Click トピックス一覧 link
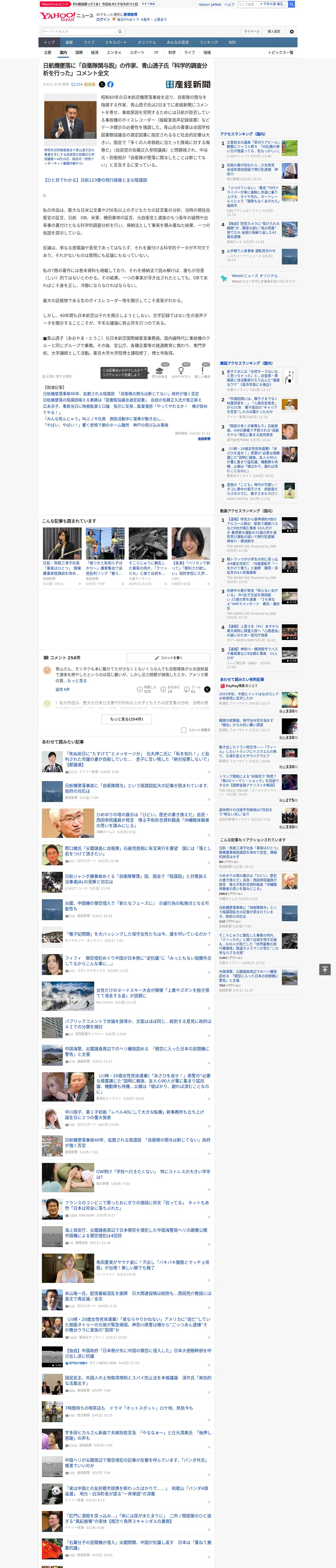This screenshot has height=1568, width=336. click(x=281, y=52)
